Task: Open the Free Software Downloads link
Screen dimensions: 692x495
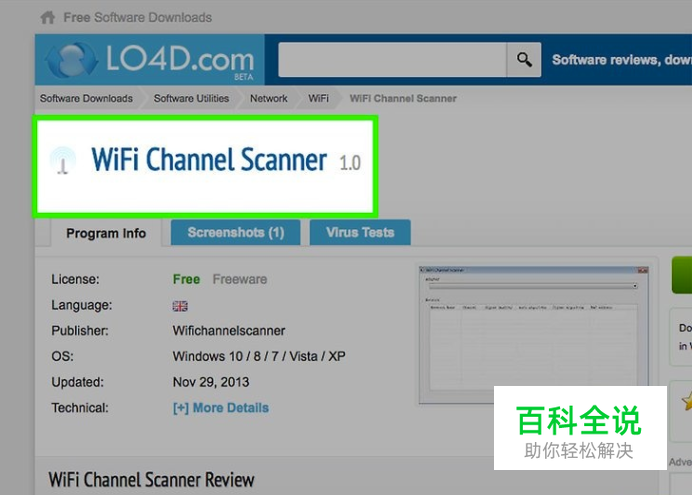Action: [137, 18]
